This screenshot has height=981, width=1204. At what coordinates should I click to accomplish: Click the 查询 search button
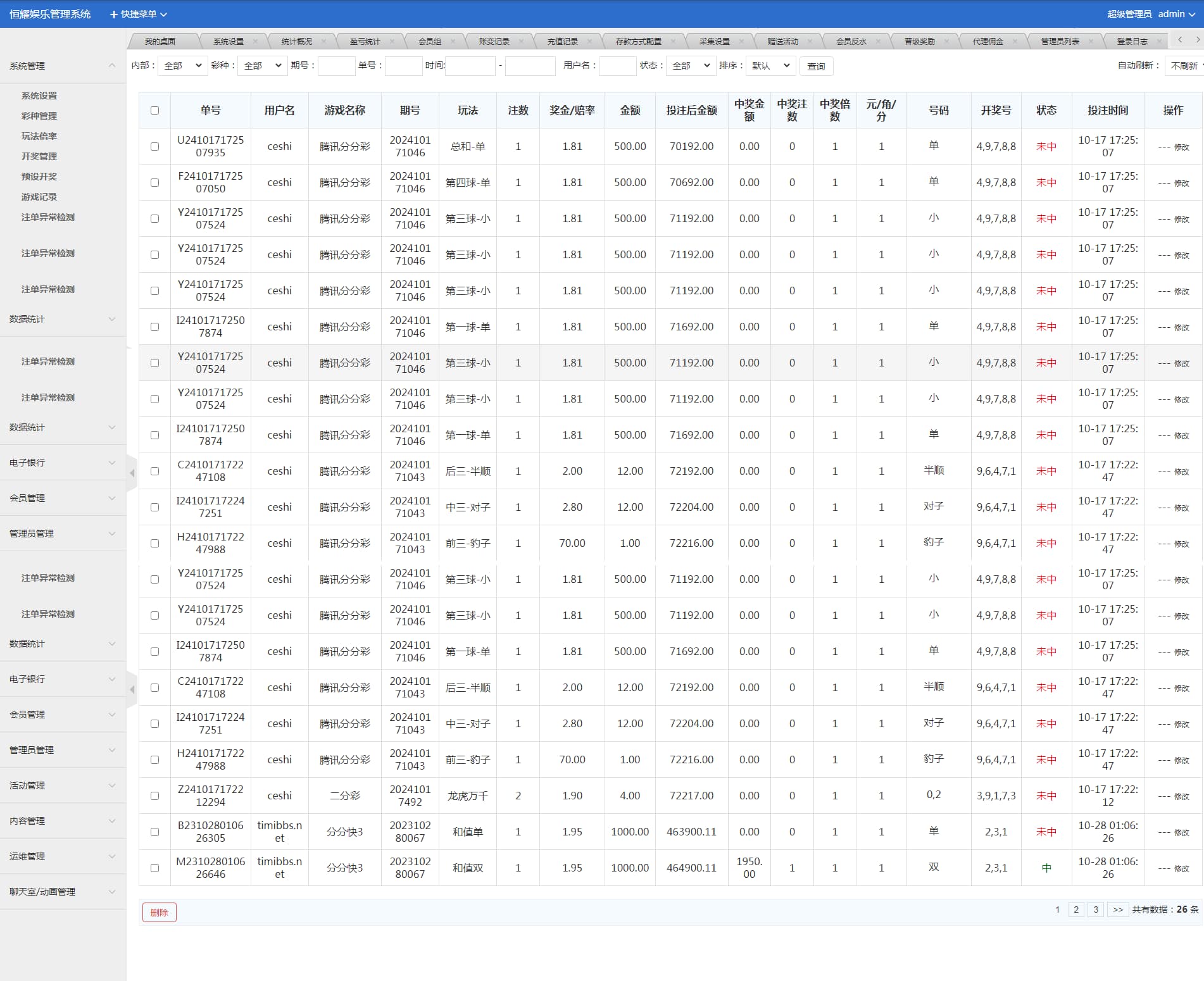click(x=816, y=66)
